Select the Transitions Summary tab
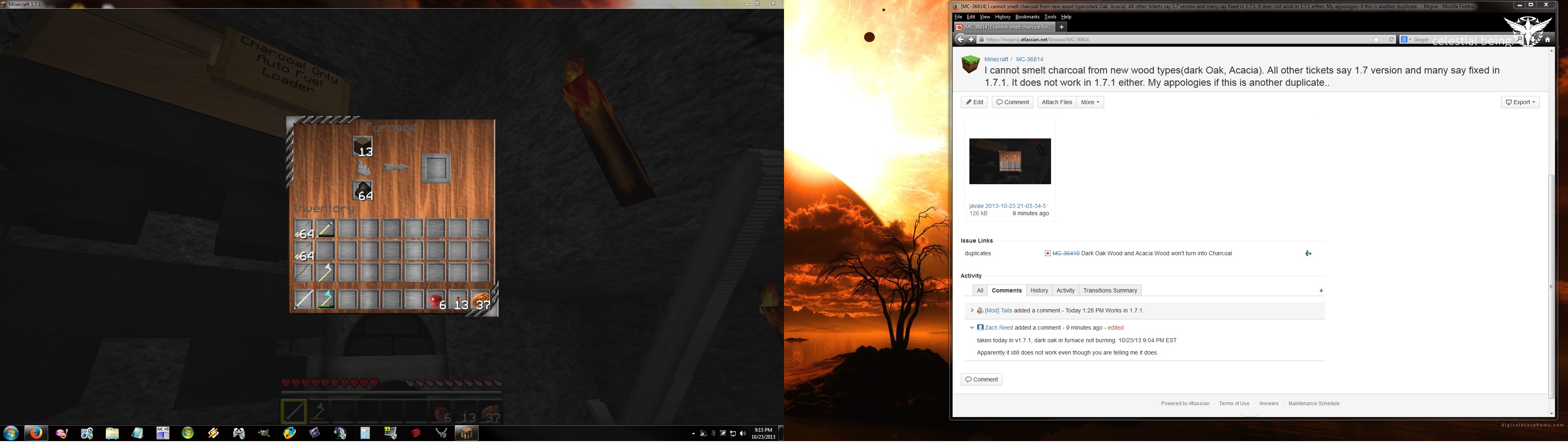 (x=1110, y=290)
